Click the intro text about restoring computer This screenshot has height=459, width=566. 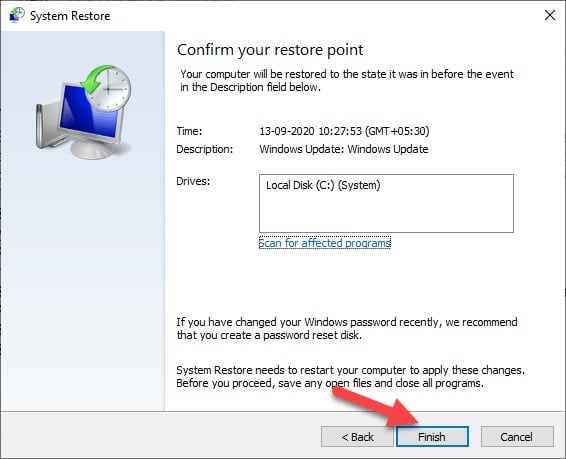click(x=347, y=80)
